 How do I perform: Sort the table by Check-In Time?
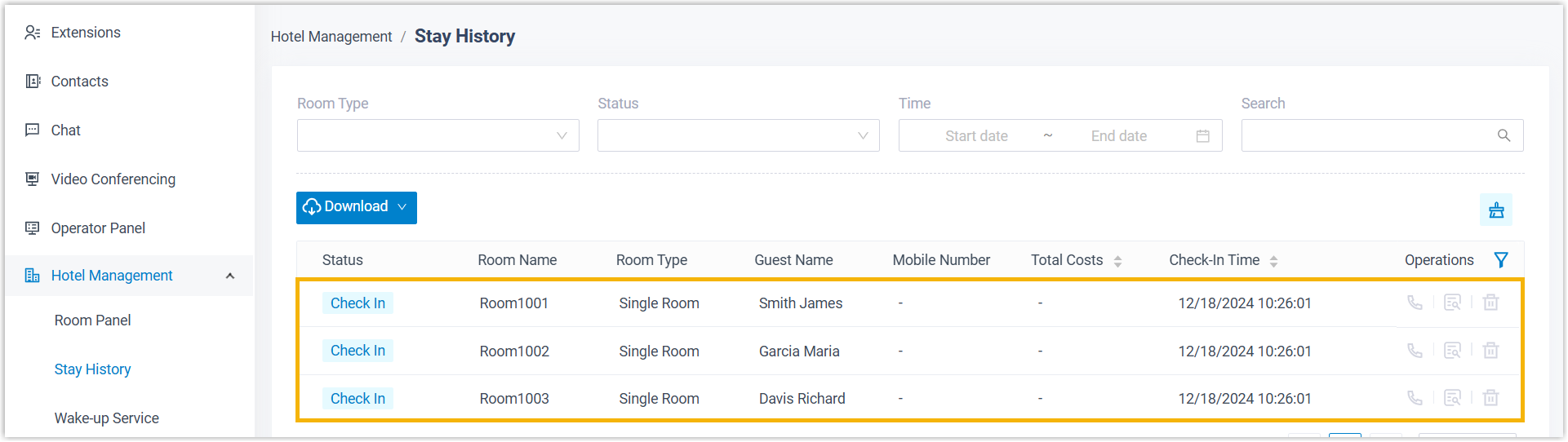point(1273,261)
